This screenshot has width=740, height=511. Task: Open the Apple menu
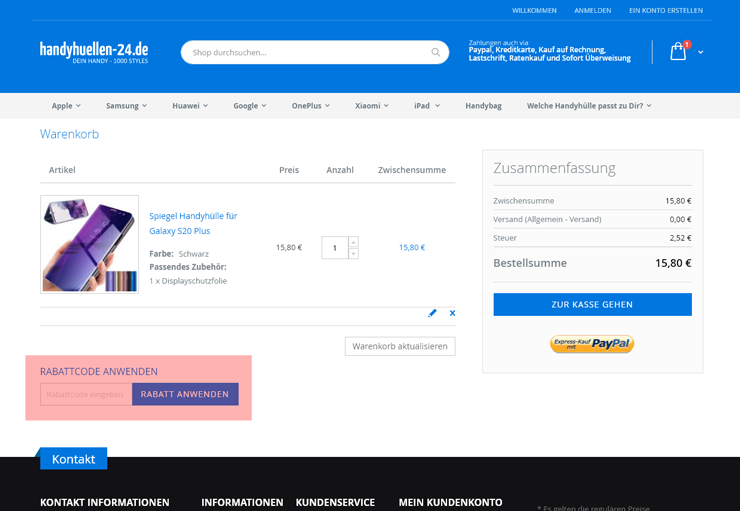point(66,106)
